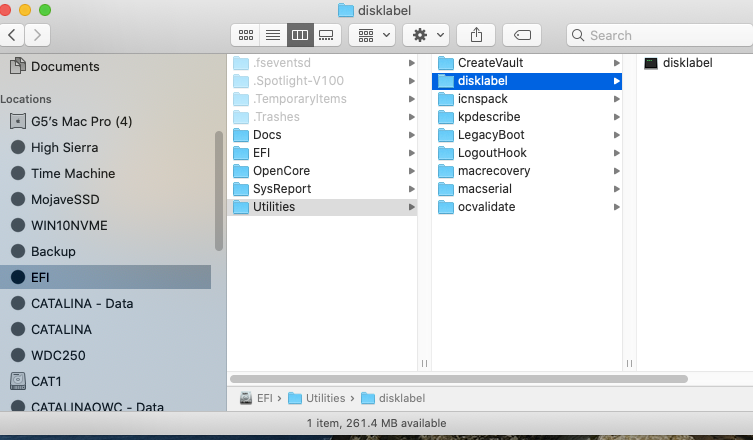Select the disklabel folder in second column
This screenshot has width=753, height=440.
[x=527, y=81]
